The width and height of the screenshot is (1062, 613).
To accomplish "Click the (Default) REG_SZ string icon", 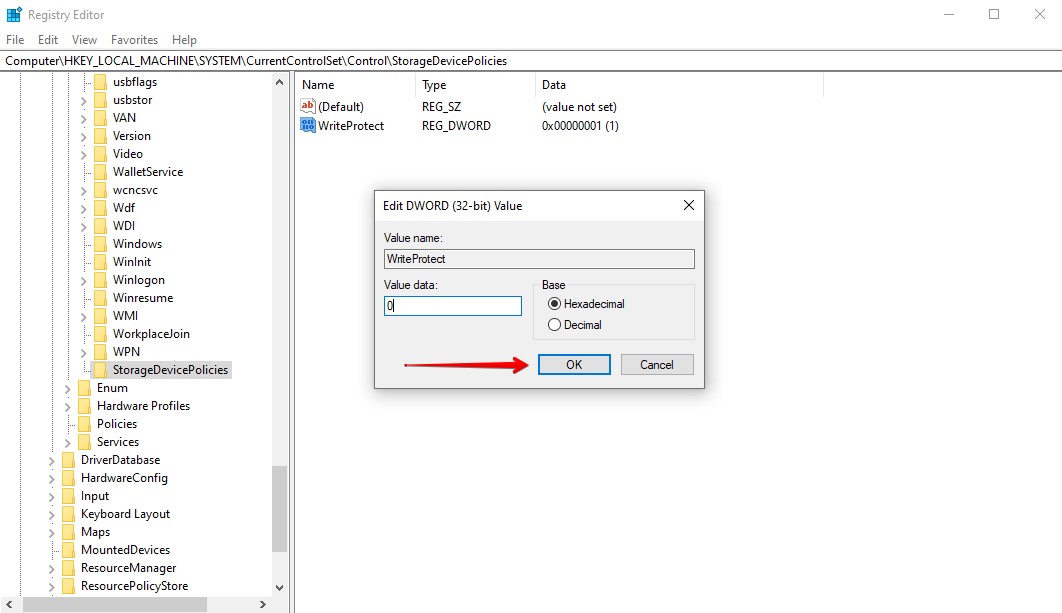I will tap(306, 107).
